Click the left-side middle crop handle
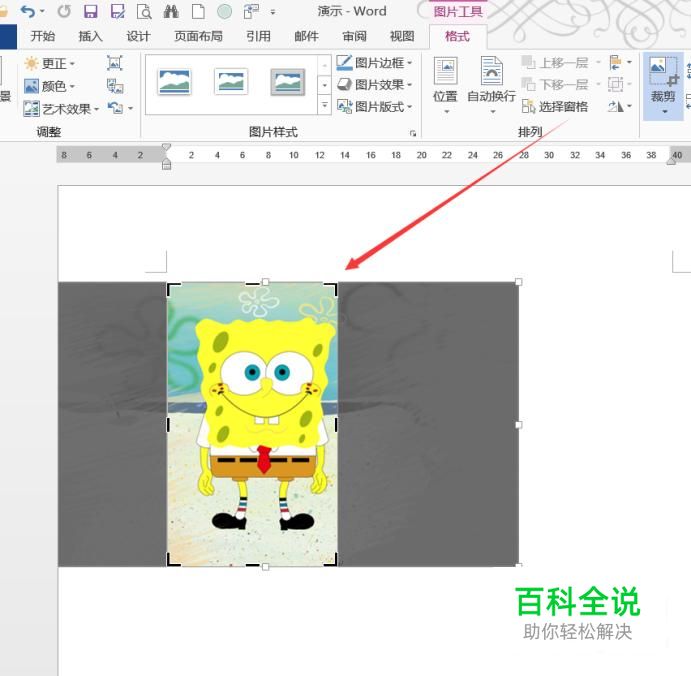This screenshot has height=676, width=691. click(x=168, y=424)
